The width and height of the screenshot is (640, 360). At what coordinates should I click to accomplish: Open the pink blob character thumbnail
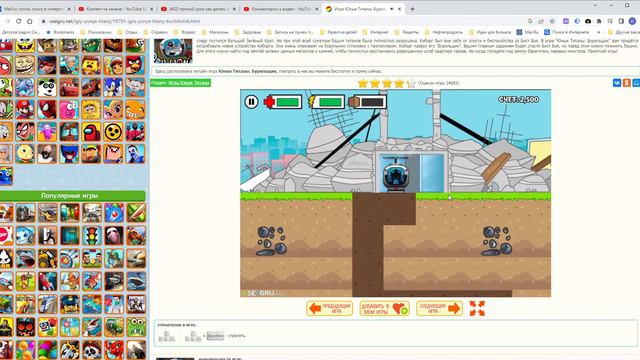[x=69, y=109]
